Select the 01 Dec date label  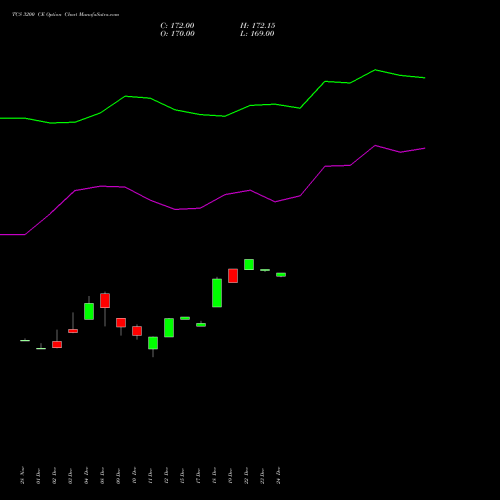coord(39,476)
